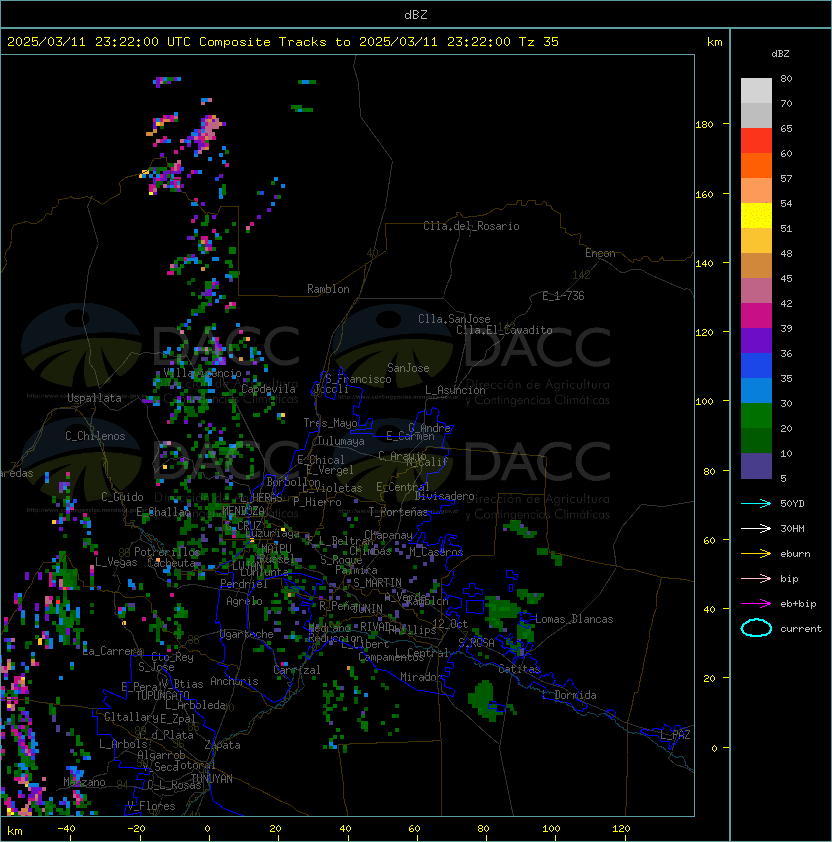Click the Potrerillos label
This screenshot has height=842, width=832.
[x=167, y=552]
